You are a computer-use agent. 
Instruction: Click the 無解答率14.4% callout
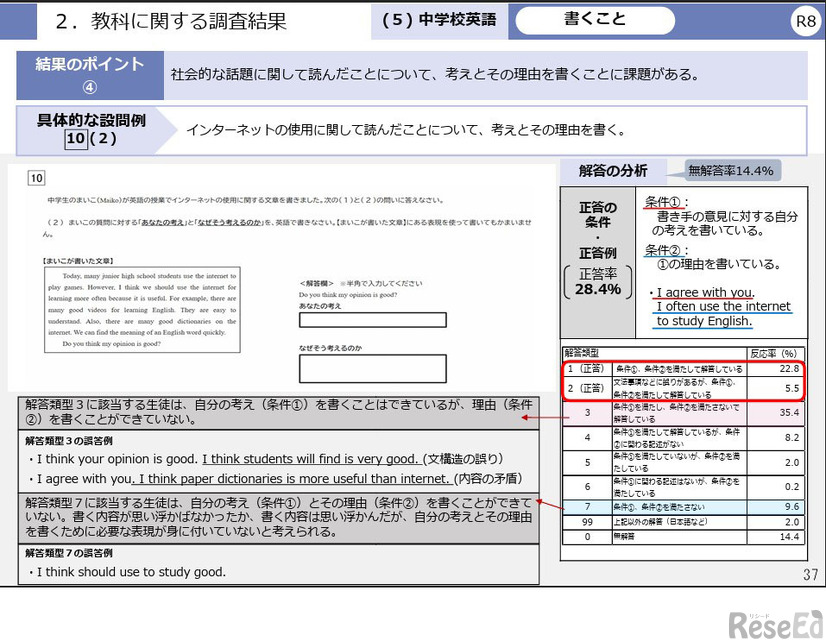pyautogui.click(x=731, y=171)
